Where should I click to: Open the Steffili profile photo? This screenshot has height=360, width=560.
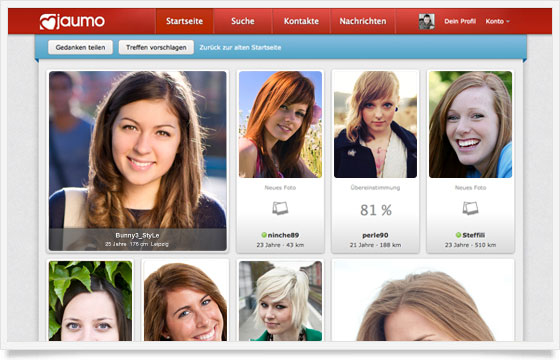coord(470,124)
